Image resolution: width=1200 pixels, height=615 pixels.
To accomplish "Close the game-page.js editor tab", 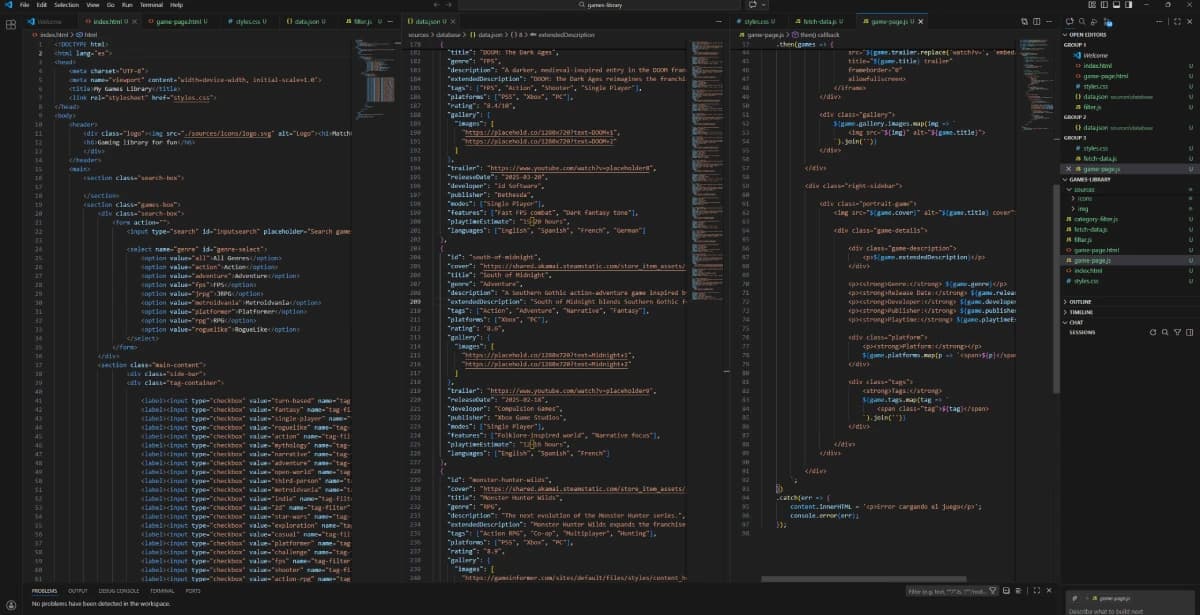I will pos(920,21).
